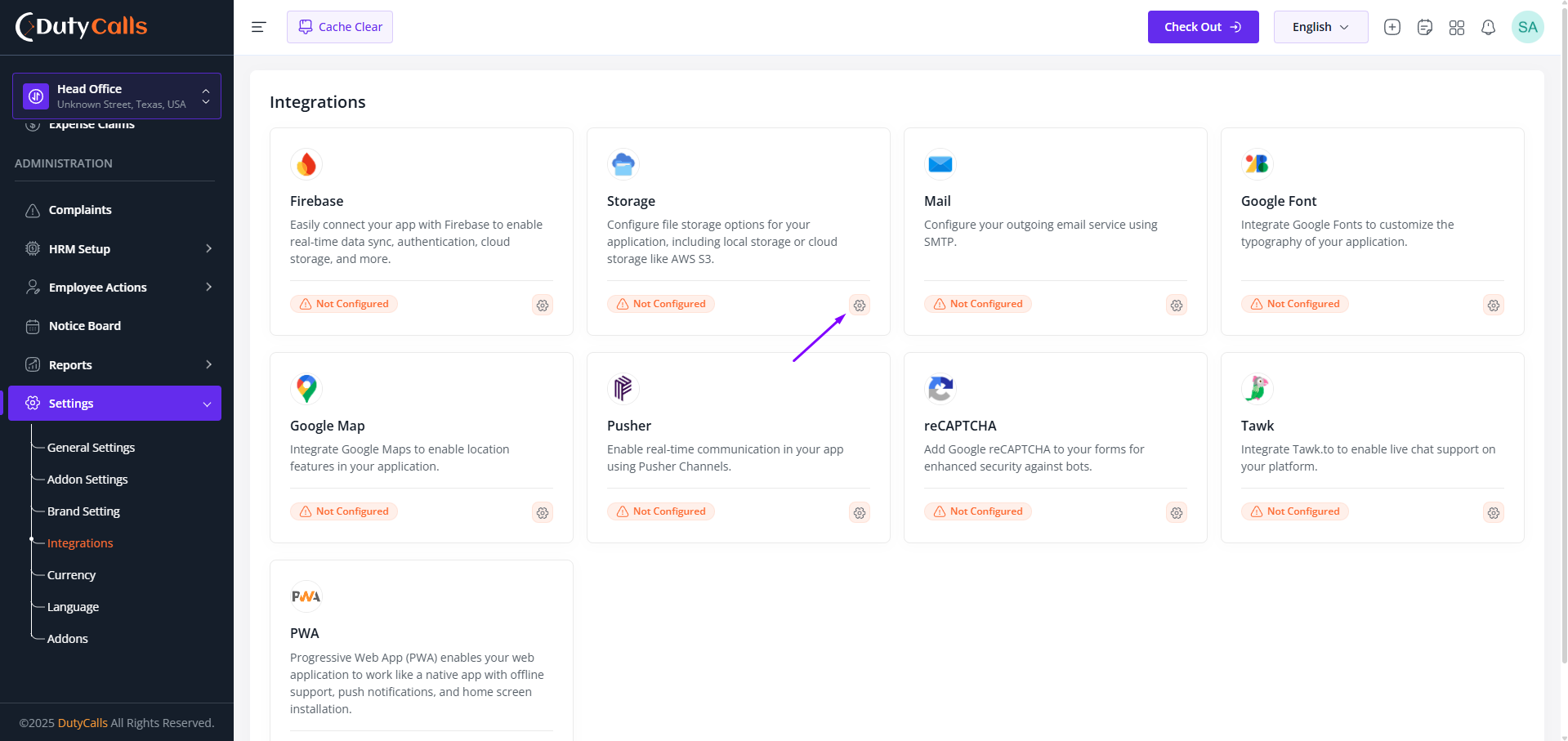
Task: Open Storage configuration gear icon
Action: pyautogui.click(x=860, y=305)
